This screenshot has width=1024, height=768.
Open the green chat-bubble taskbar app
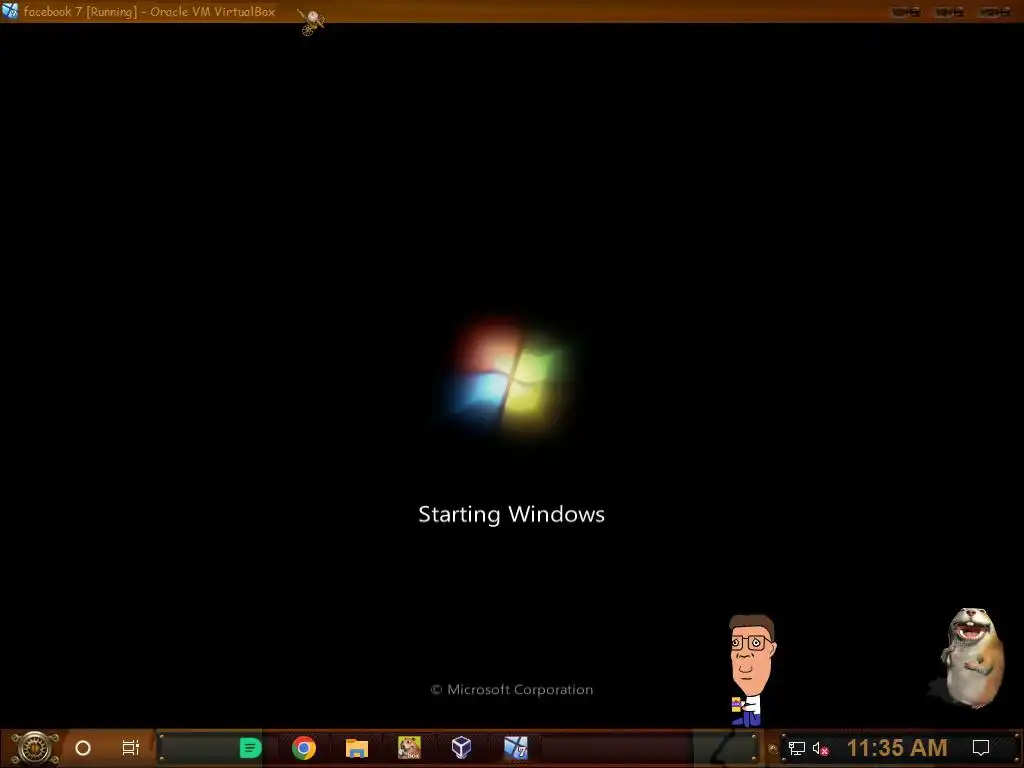coord(250,748)
